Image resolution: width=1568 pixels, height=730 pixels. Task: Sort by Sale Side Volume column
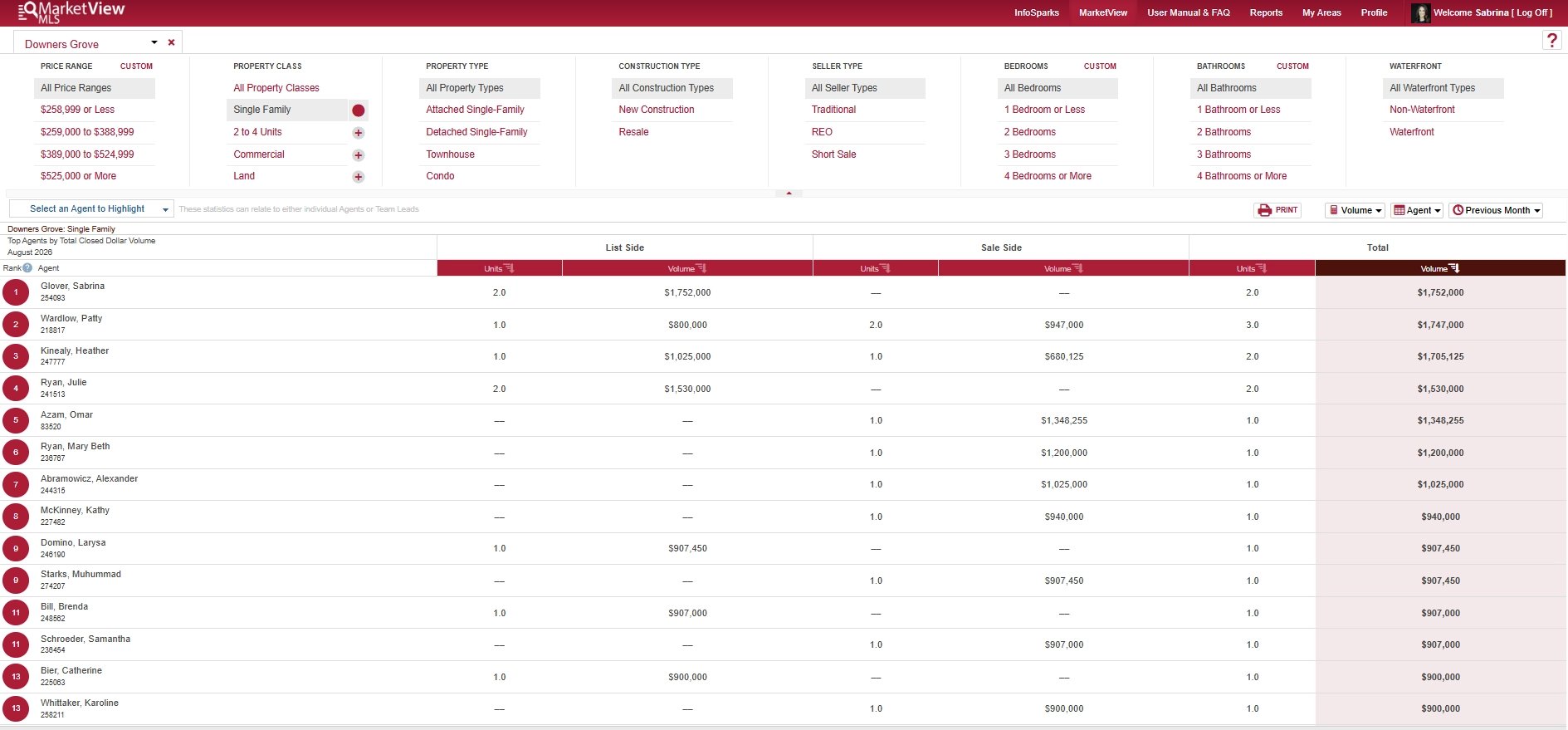[1063, 268]
